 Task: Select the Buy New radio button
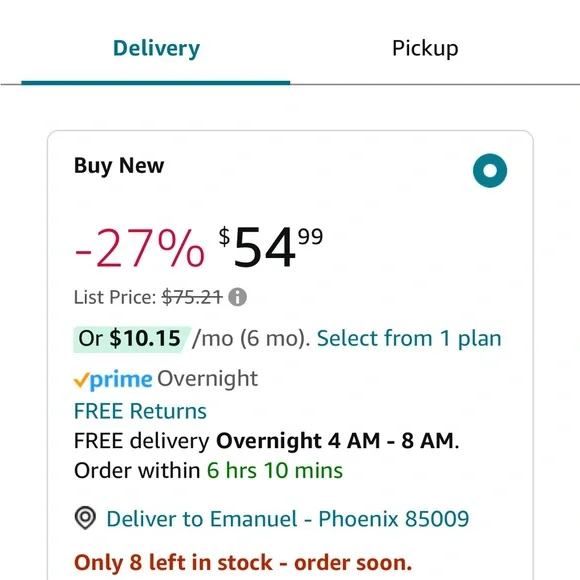490,171
